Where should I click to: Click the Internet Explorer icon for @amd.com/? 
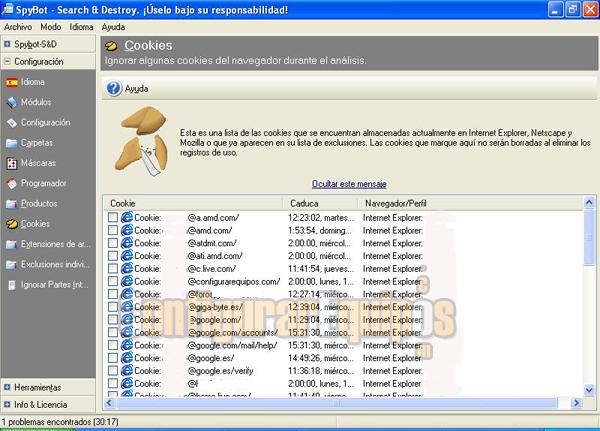point(127,230)
